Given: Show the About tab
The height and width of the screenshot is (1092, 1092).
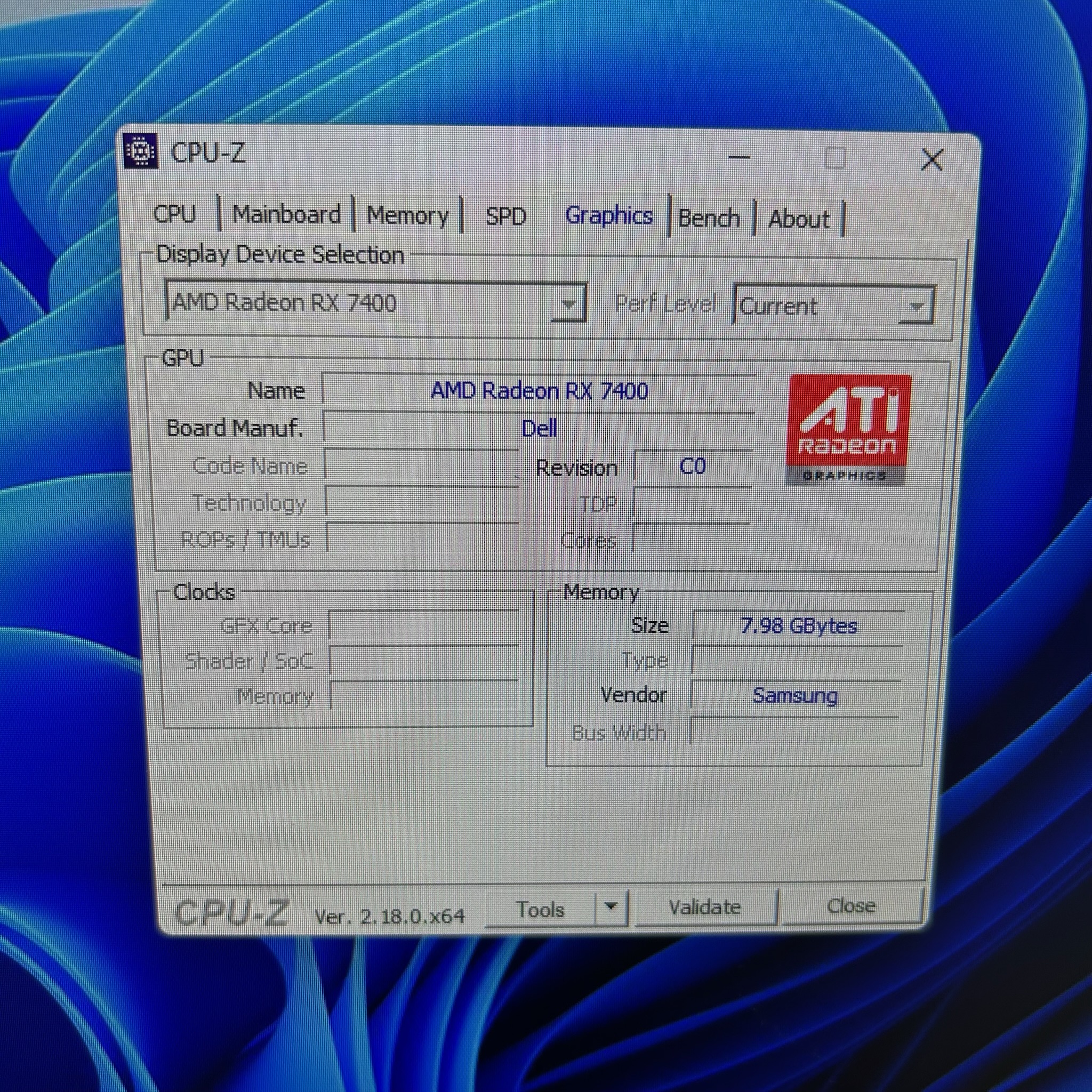Looking at the screenshot, I should [799, 219].
